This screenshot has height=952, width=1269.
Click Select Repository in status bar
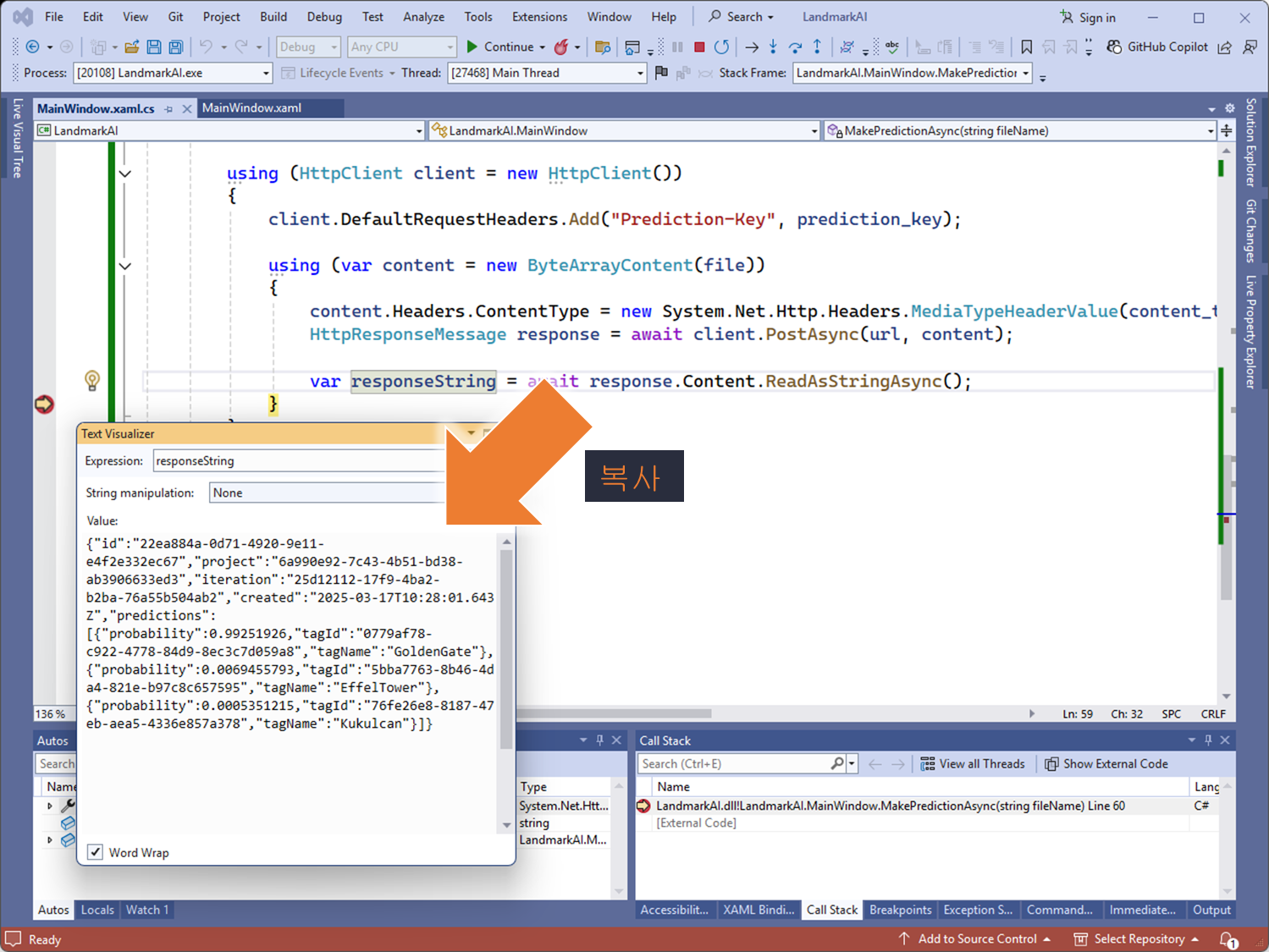click(1137, 939)
